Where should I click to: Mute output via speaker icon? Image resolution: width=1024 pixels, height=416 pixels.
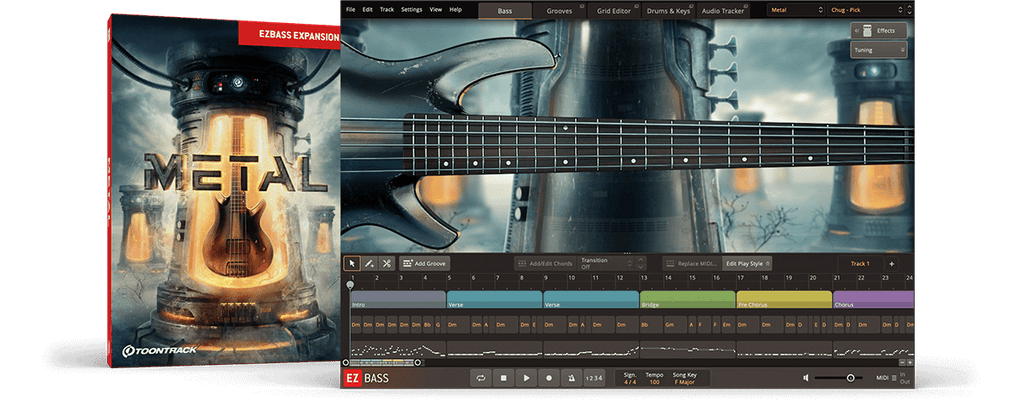coord(806,377)
